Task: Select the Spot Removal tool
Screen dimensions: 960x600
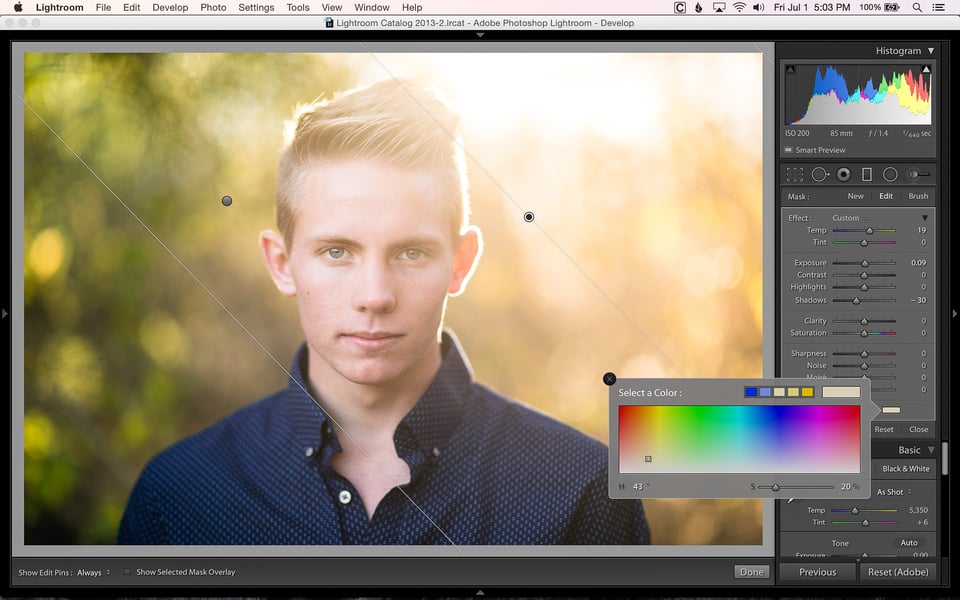Action: click(x=820, y=175)
